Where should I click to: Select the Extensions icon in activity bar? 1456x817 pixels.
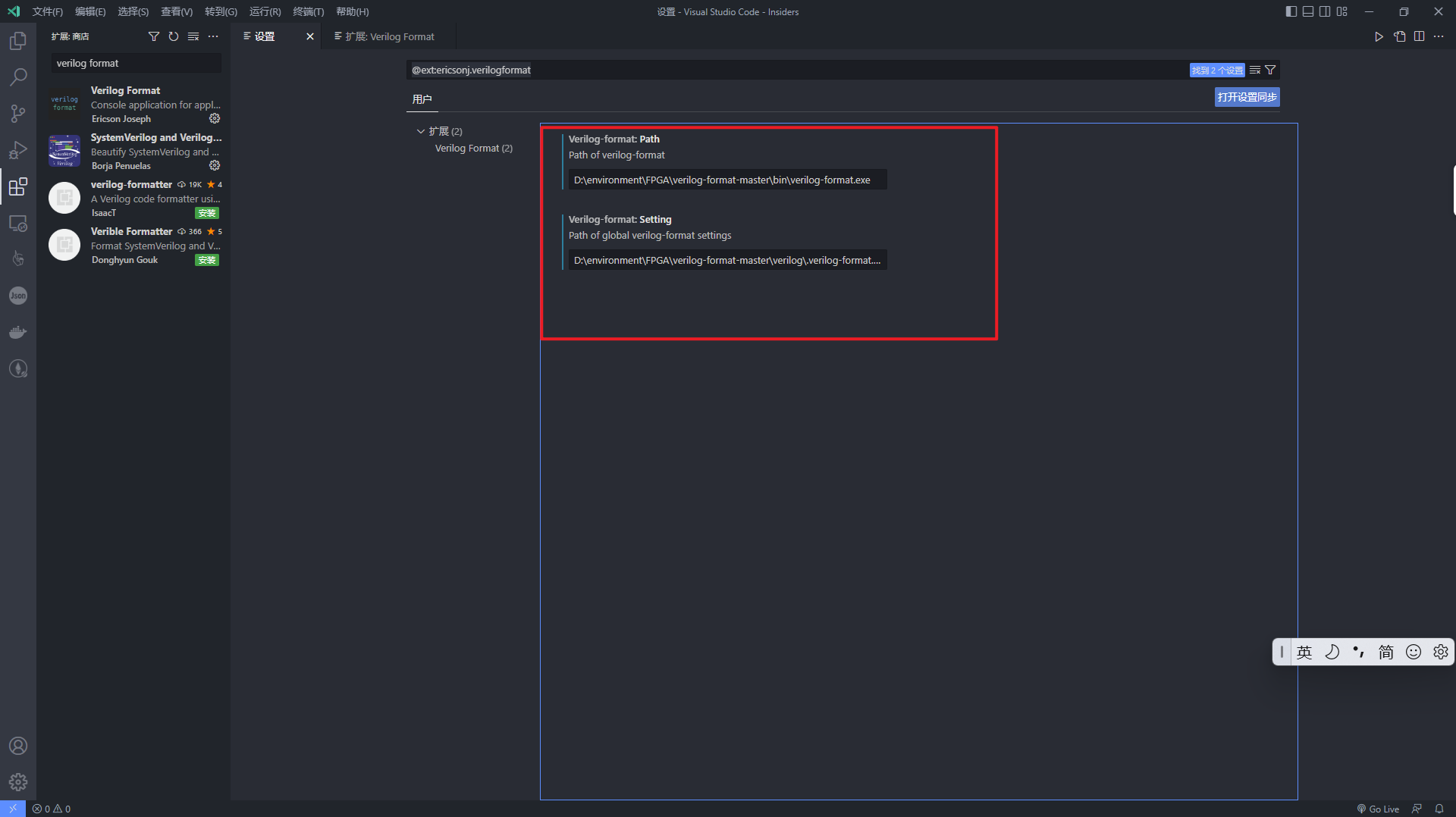pos(18,187)
